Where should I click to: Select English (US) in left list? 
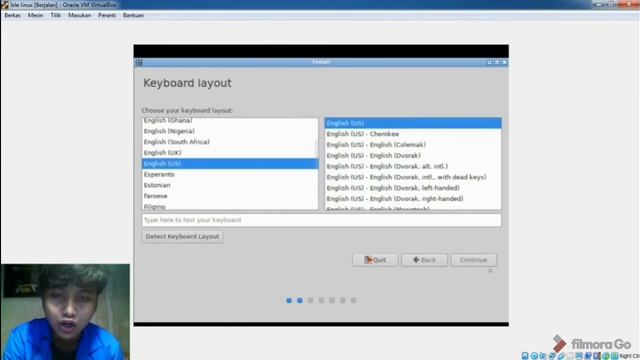click(x=230, y=163)
